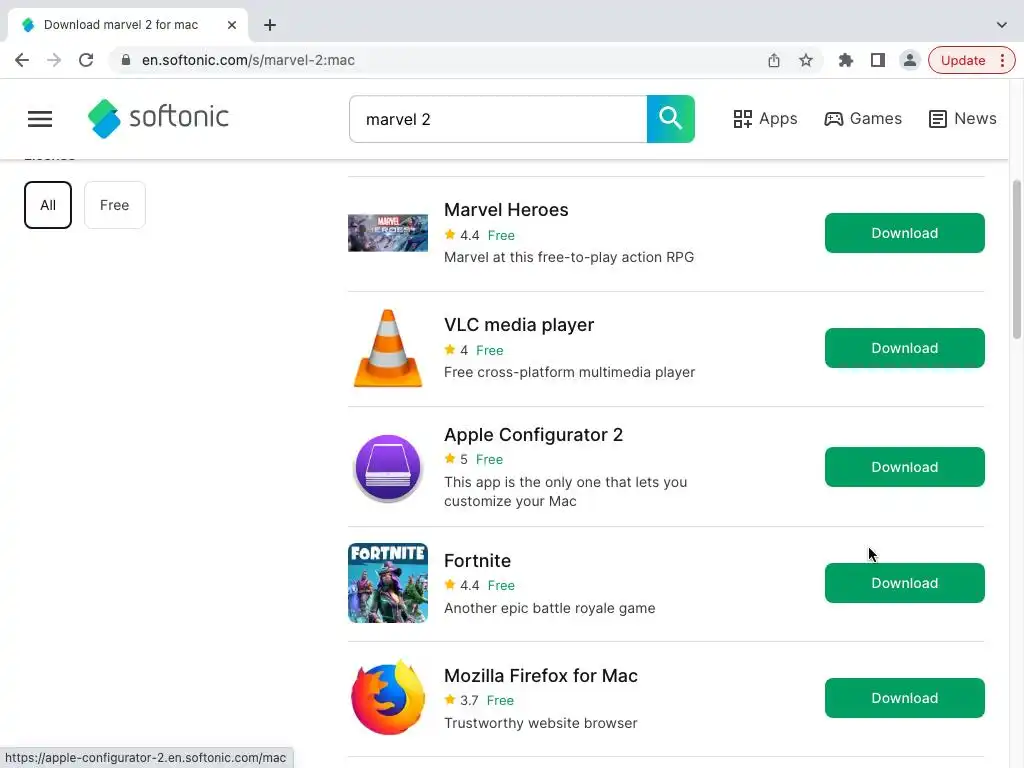The image size is (1024, 768).
Task: Click the browser back arrow
Action: click(22, 60)
